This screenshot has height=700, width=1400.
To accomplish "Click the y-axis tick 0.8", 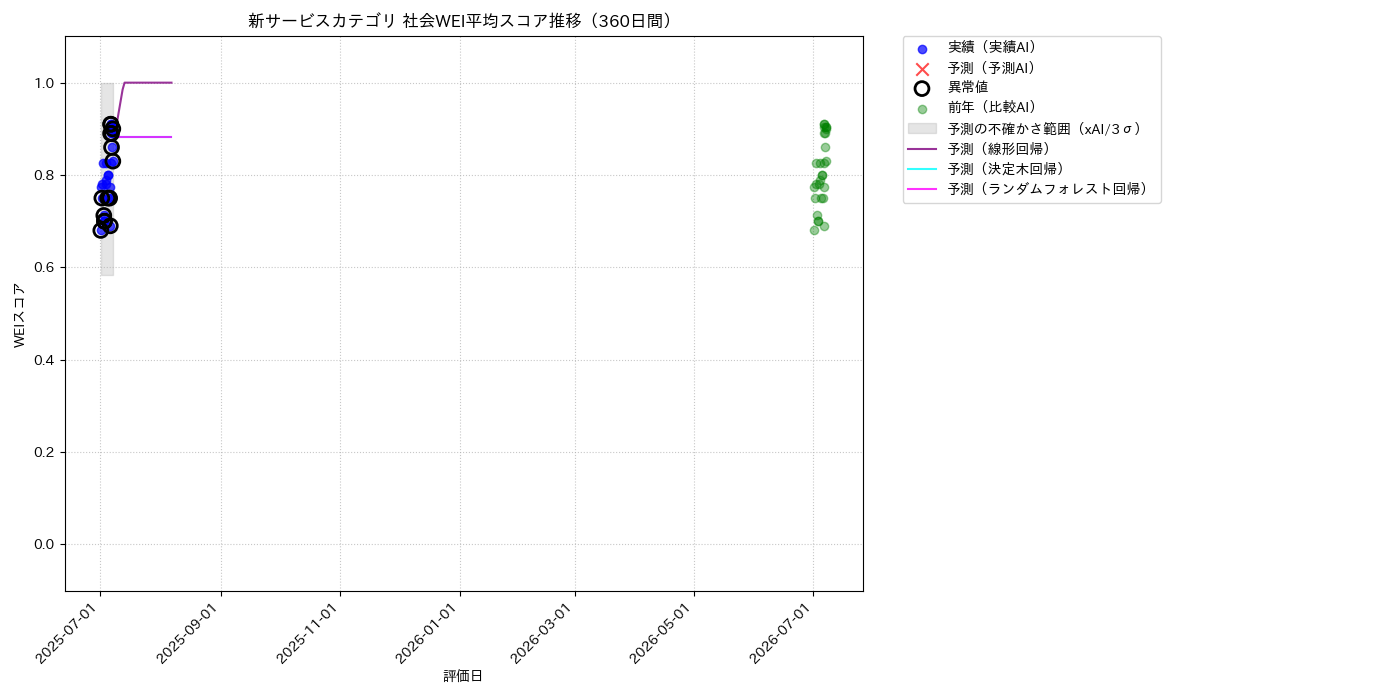I will click(x=46, y=175).
